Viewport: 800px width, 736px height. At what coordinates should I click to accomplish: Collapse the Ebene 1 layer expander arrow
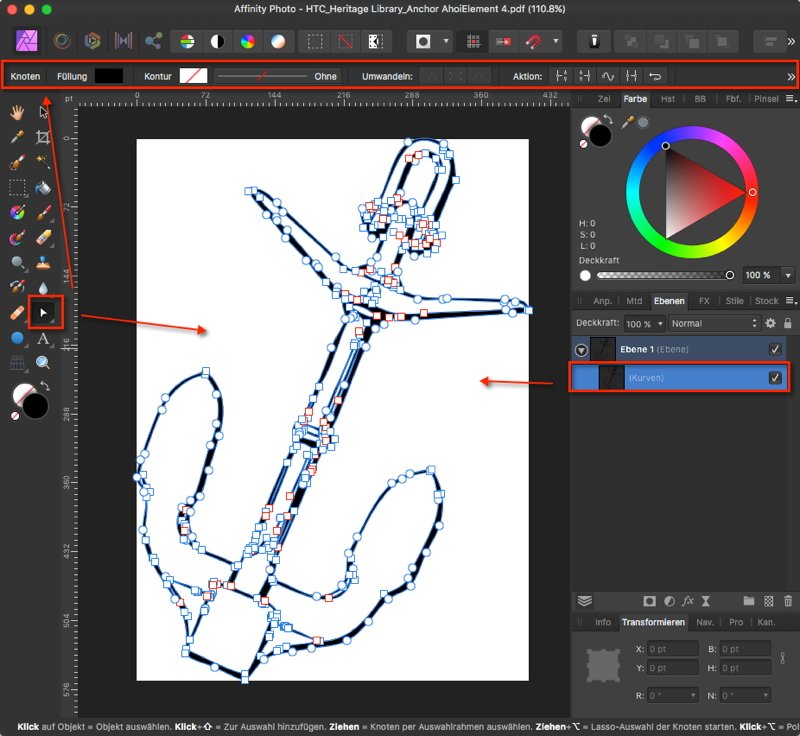pos(581,349)
